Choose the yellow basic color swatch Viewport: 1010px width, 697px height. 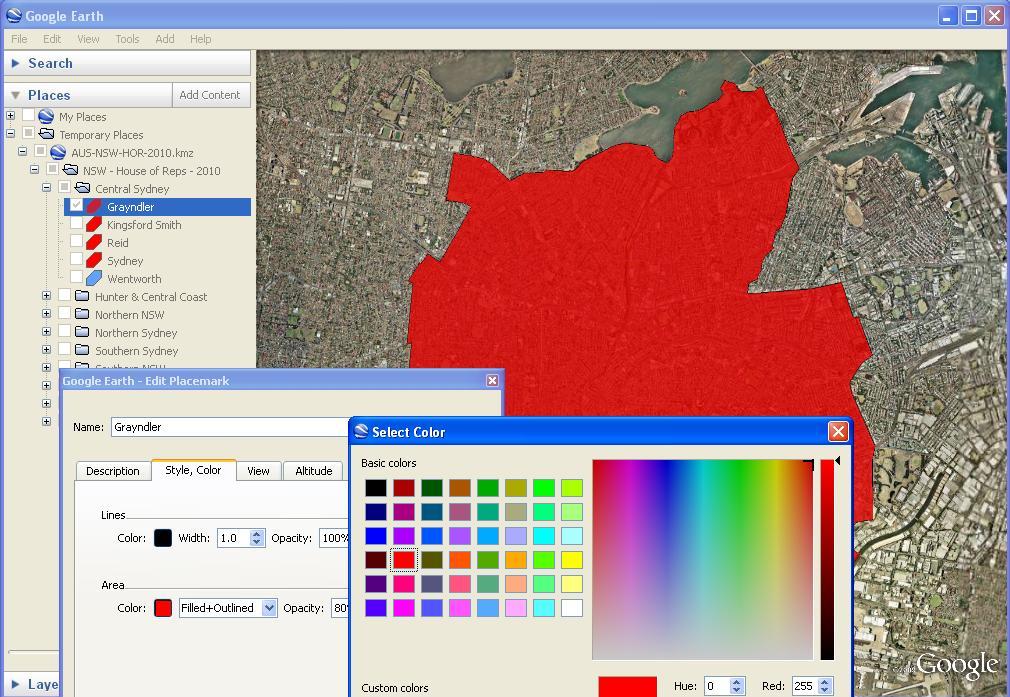pyautogui.click(x=571, y=559)
